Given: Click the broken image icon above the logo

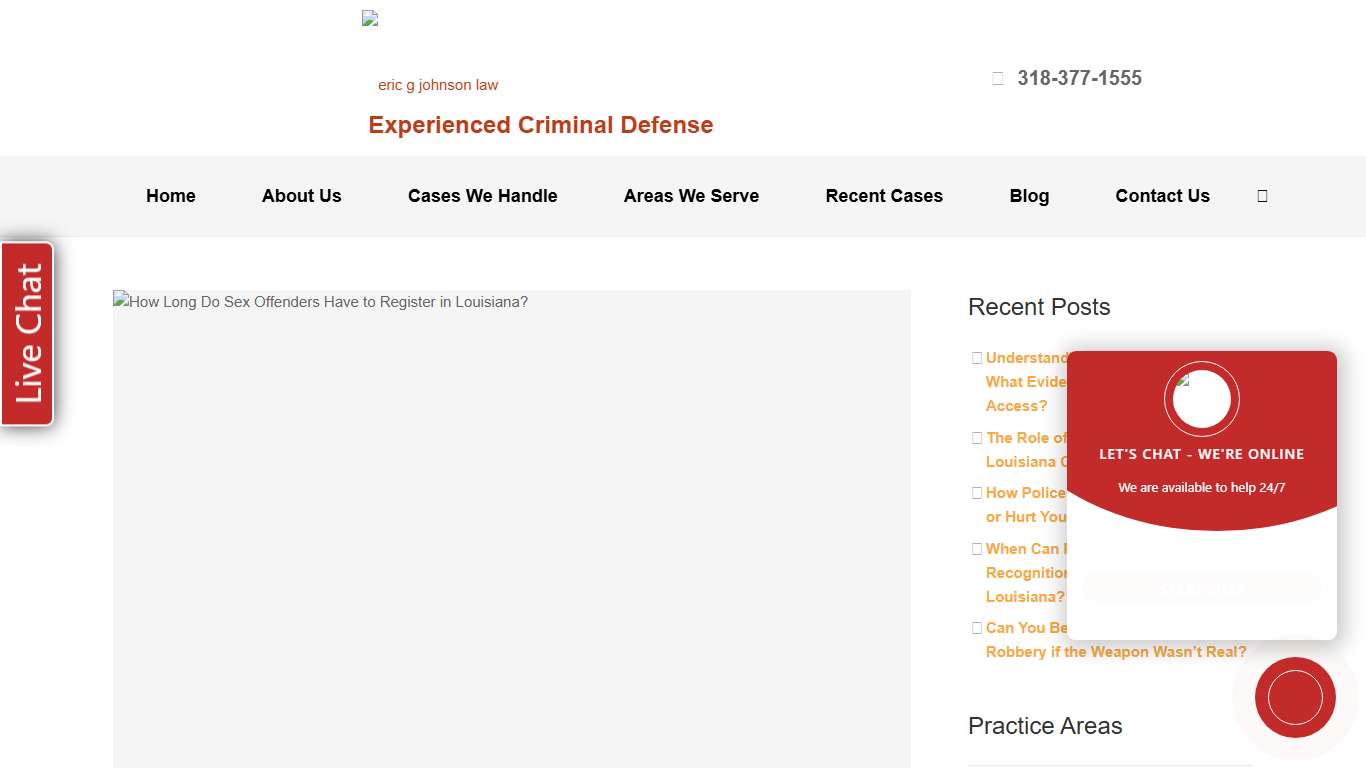Looking at the screenshot, I should click(369, 17).
